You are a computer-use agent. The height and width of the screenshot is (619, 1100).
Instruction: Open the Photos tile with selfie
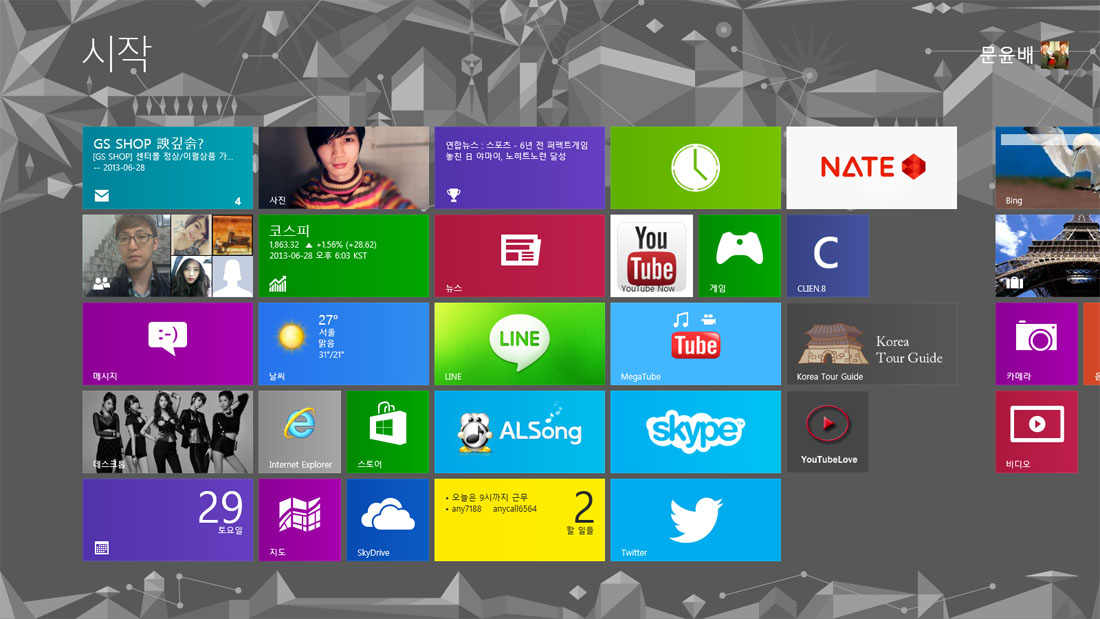[x=344, y=168]
